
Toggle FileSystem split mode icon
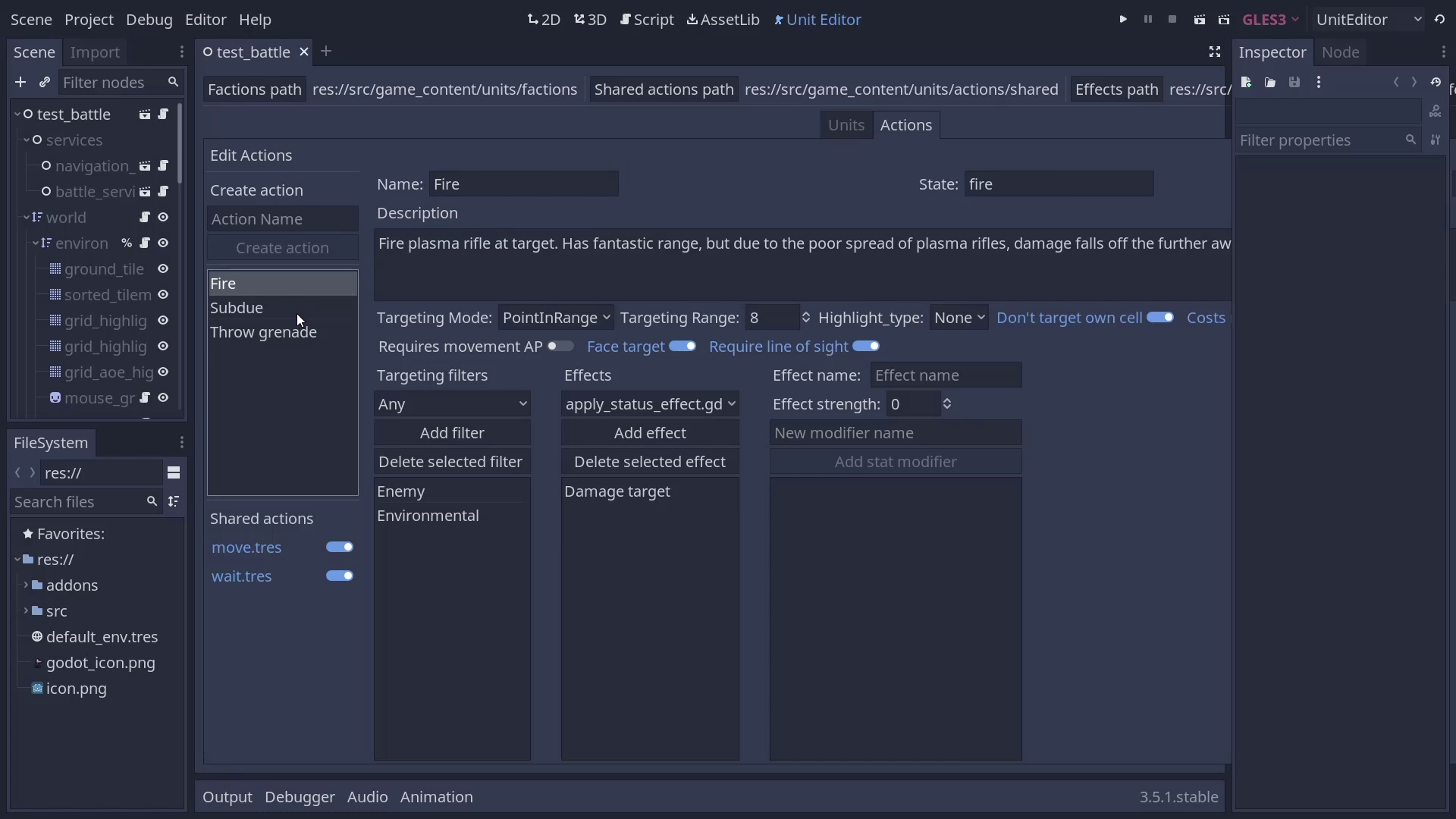[174, 473]
